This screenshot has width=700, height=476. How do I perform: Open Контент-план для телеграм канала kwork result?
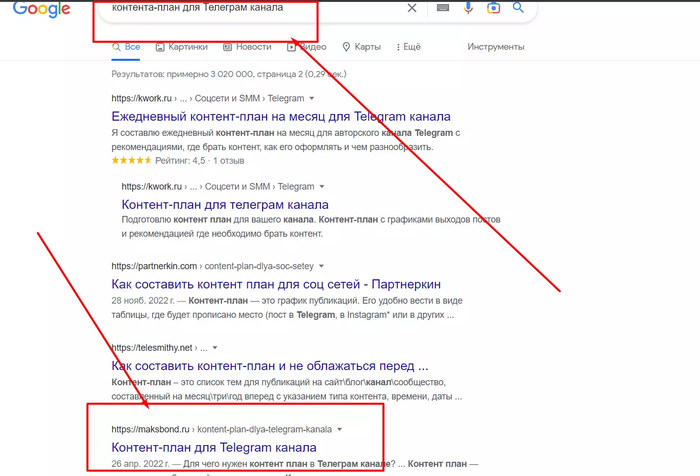point(225,205)
